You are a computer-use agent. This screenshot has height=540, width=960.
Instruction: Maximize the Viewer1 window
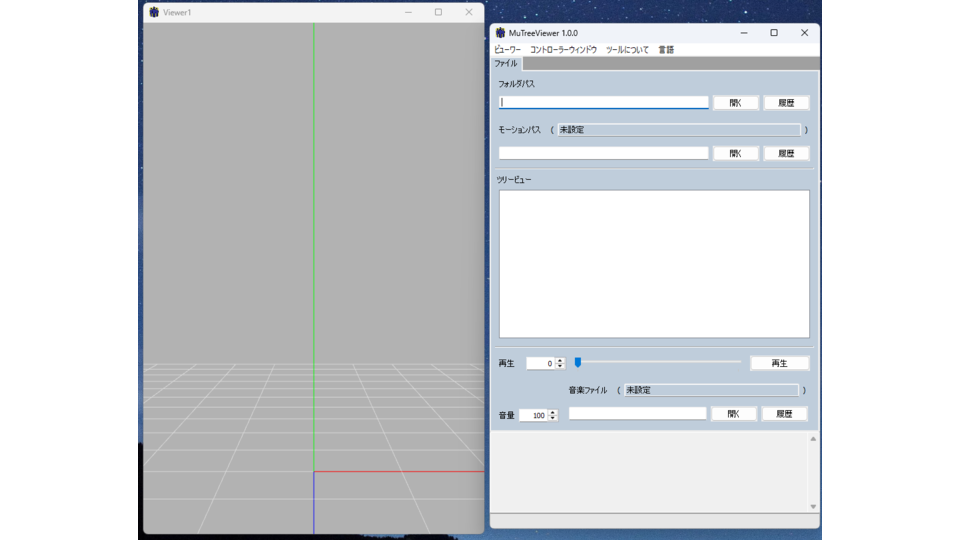(438, 12)
